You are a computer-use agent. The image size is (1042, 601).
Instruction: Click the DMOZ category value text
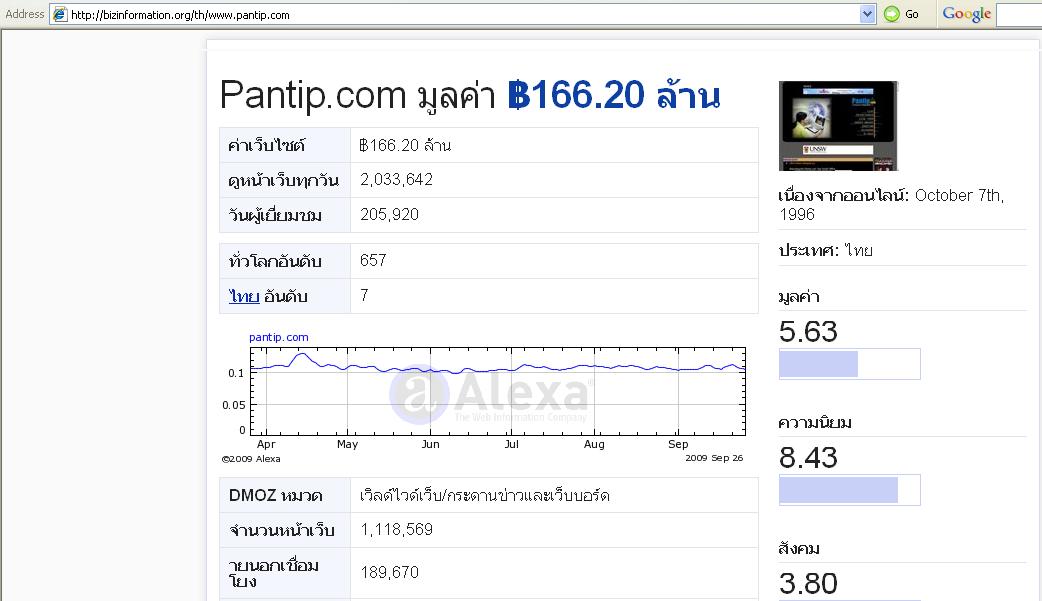click(484, 495)
